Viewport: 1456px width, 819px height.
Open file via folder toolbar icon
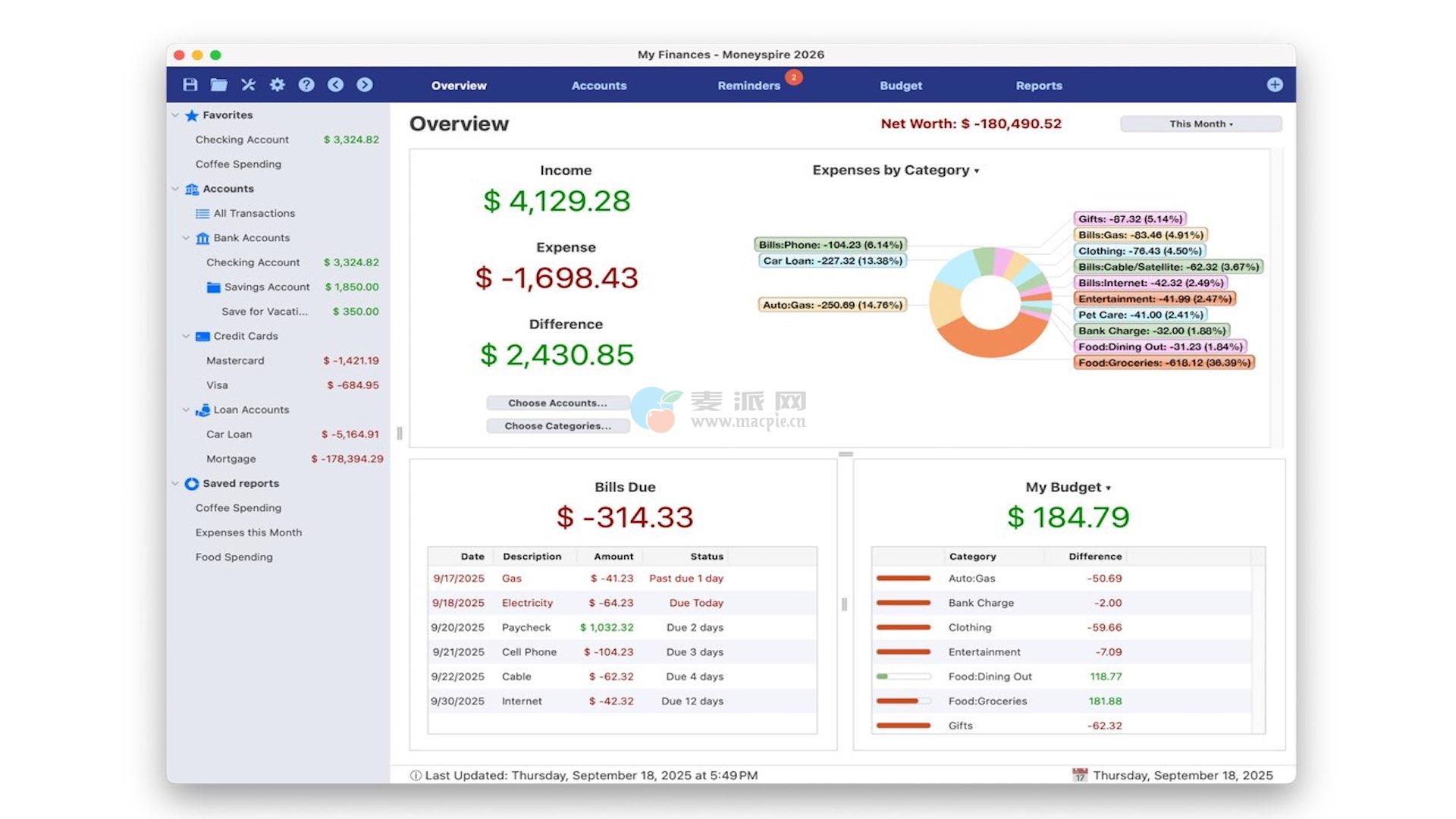pyautogui.click(x=219, y=85)
